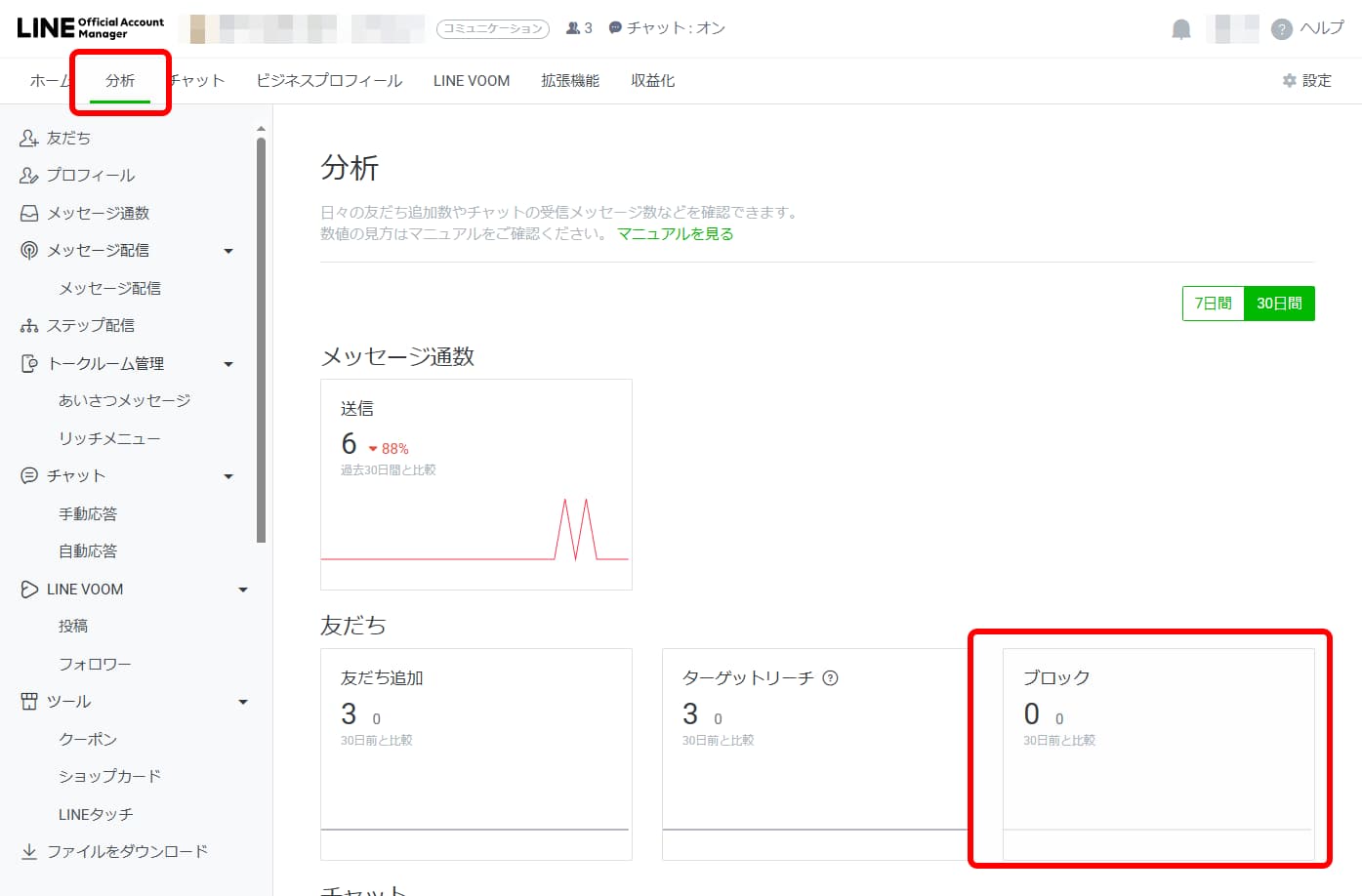Open 設定 from the top right
Viewport: 1362px width, 896px height.
coord(1304,80)
